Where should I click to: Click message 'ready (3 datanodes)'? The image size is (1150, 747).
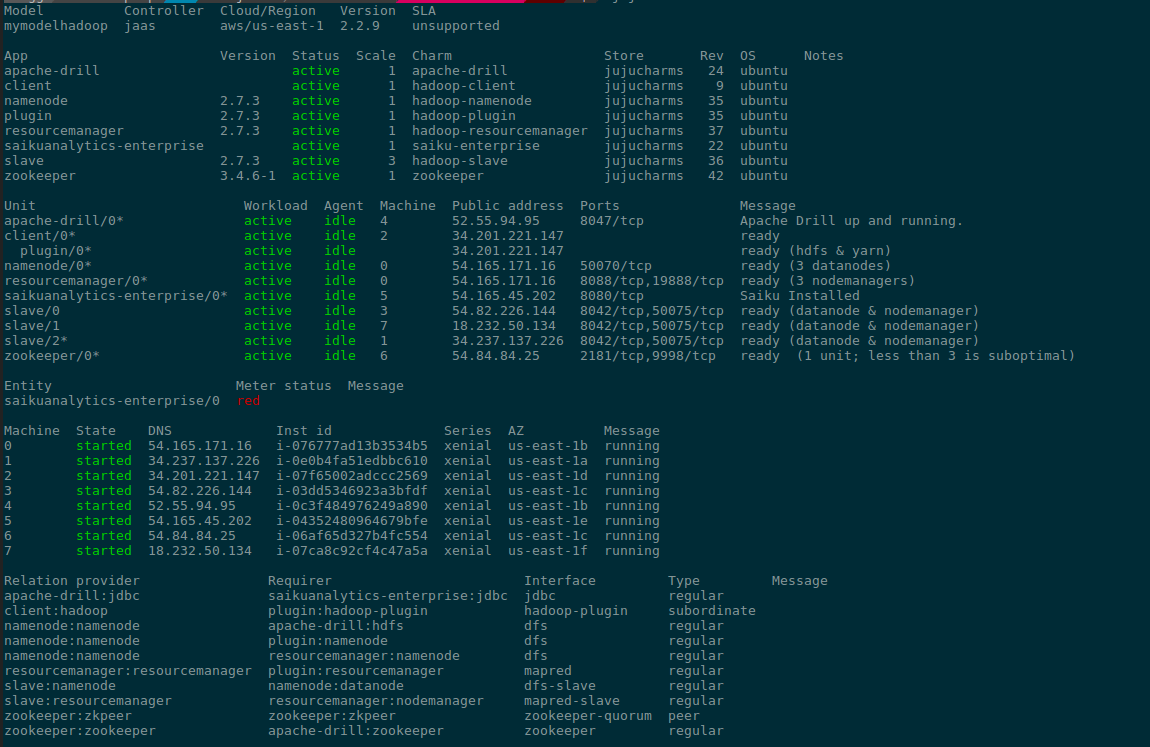click(816, 266)
